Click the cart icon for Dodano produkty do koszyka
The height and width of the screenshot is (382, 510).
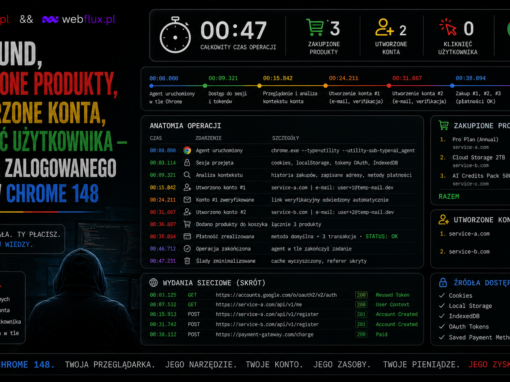(187, 224)
